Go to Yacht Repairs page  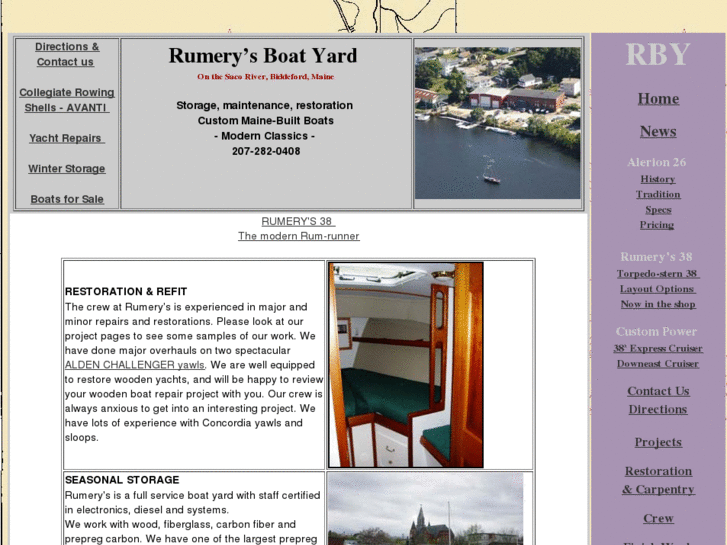pyautogui.click(x=67, y=138)
